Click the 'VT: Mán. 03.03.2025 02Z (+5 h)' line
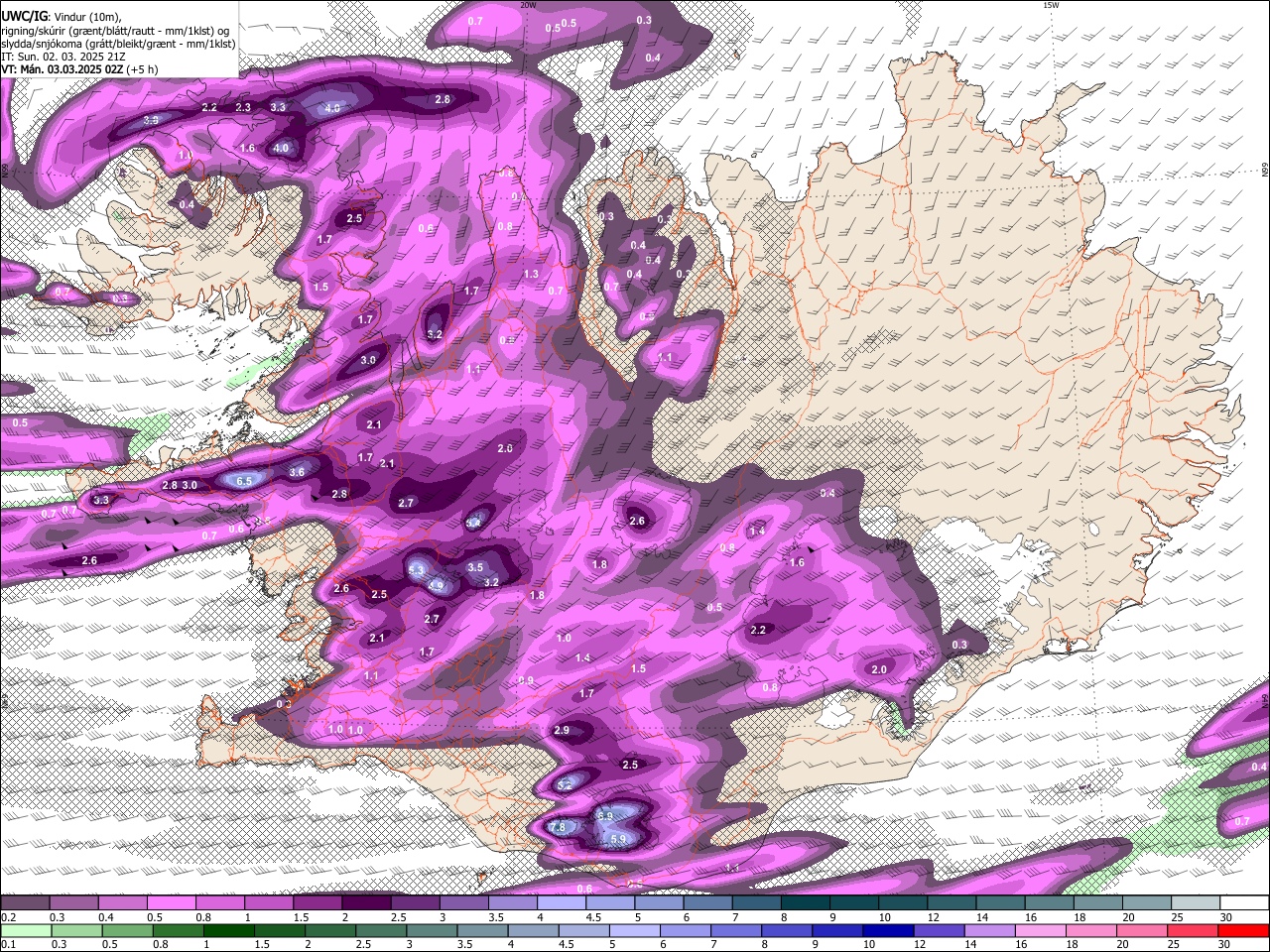Image resolution: width=1270 pixels, height=952 pixels. (79, 69)
